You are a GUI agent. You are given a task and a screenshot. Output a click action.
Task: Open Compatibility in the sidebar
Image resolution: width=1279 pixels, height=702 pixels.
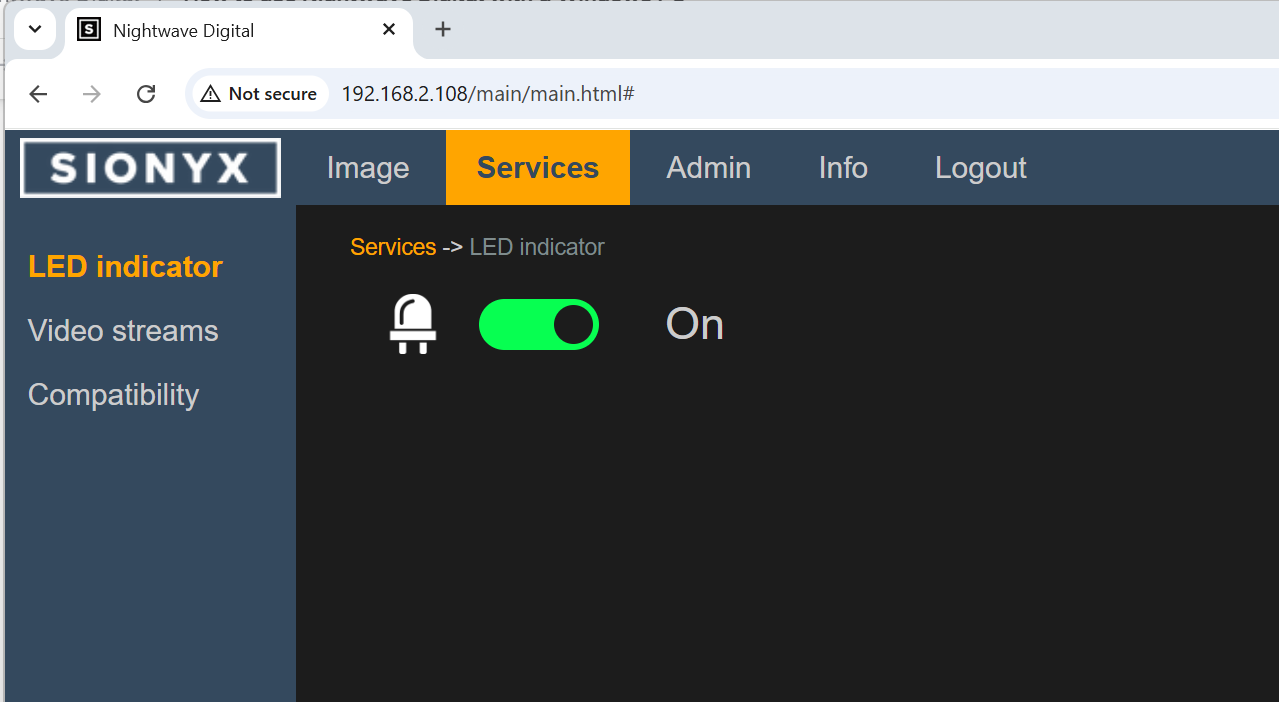click(113, 395)
